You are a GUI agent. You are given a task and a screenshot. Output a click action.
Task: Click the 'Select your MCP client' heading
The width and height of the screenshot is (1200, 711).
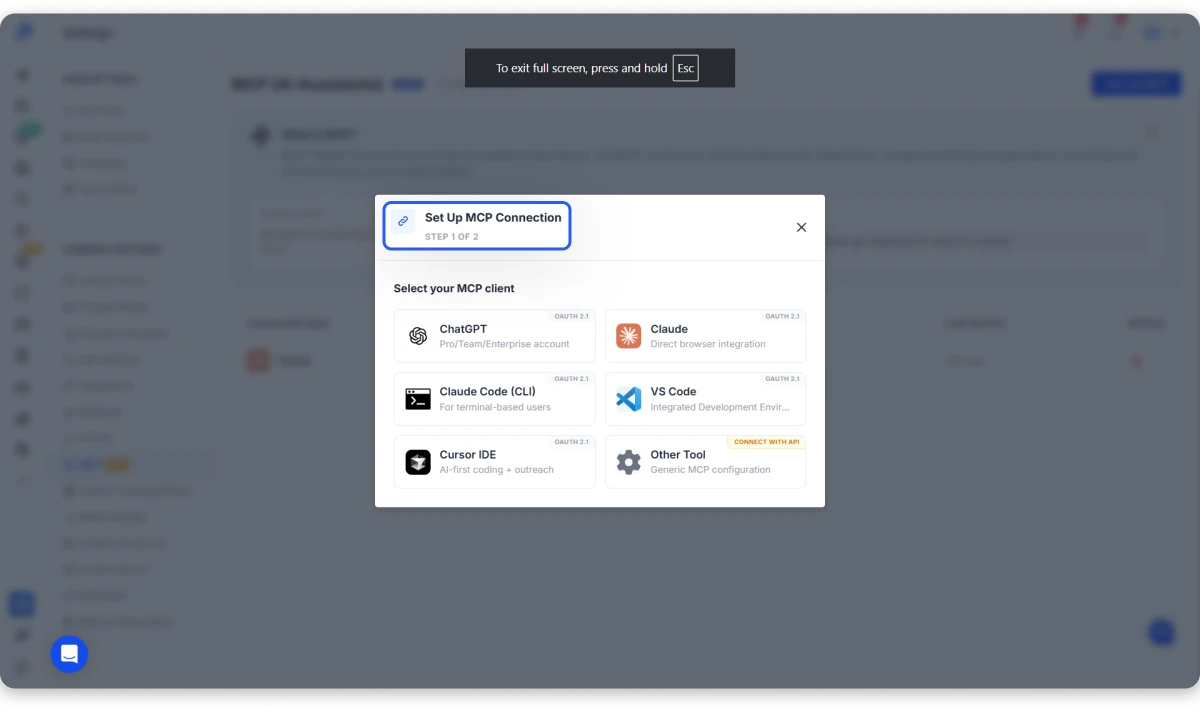[x=454, y=288]
